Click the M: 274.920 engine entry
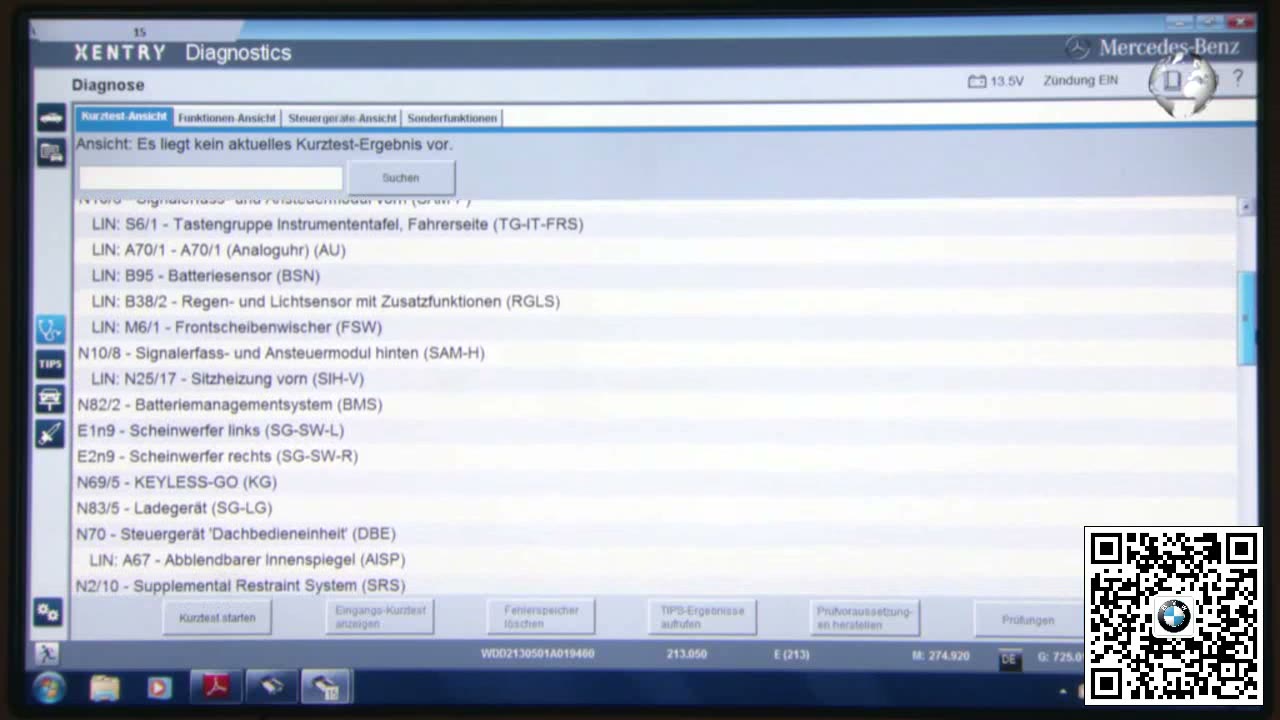1280x720 pixels. point(940,656)
